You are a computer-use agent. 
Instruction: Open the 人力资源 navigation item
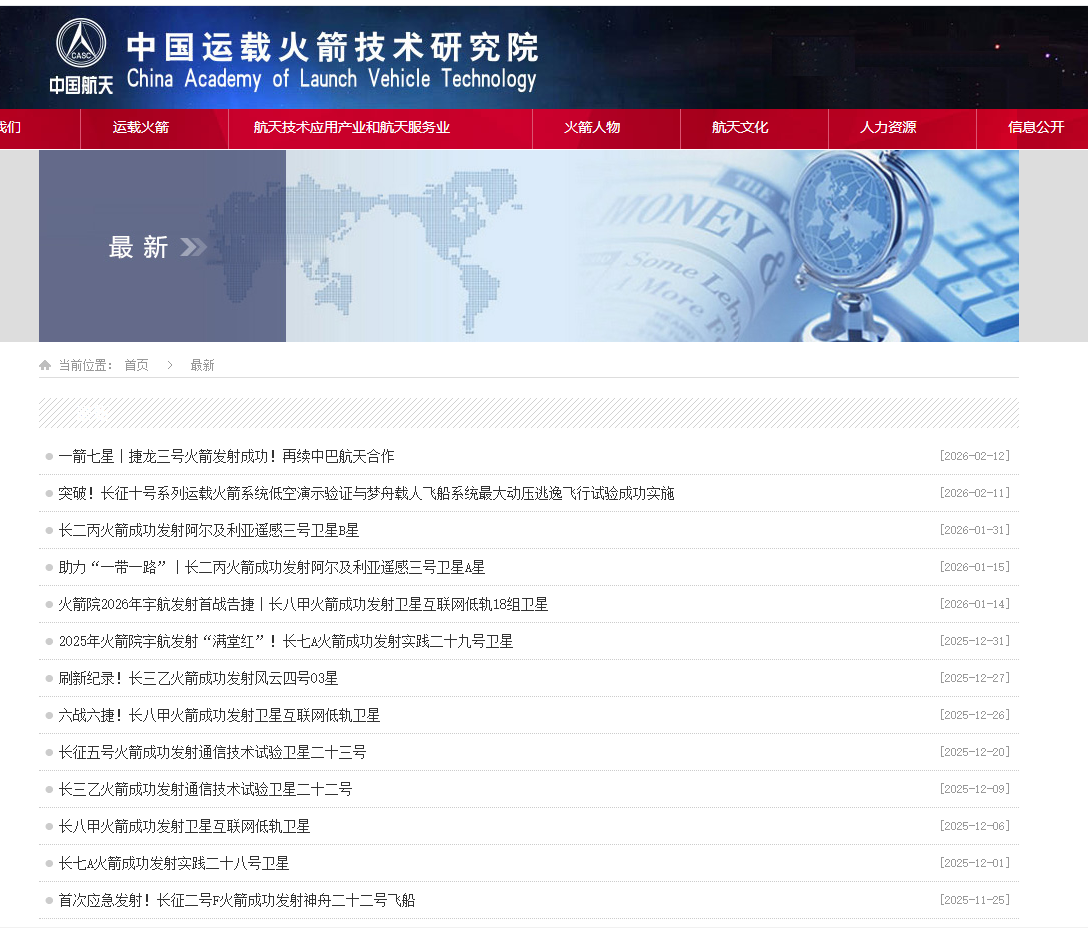[x=888, y=128]
